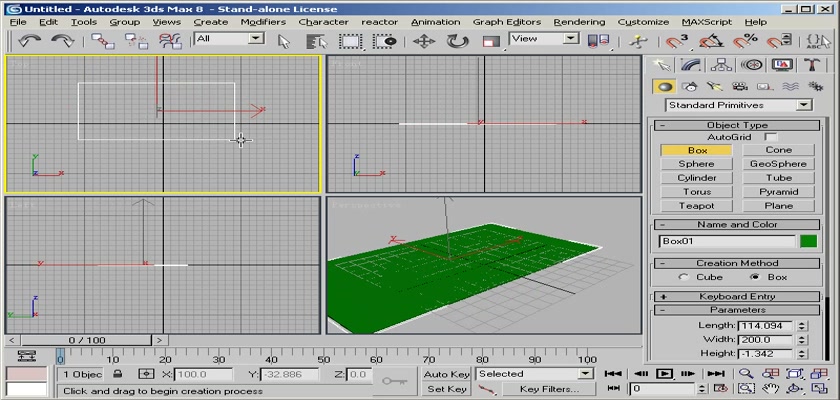The width and height of the screenshot is (840, 400).
Task: Toggle the Percent Snap icon
Action: [x=745, y=41]
